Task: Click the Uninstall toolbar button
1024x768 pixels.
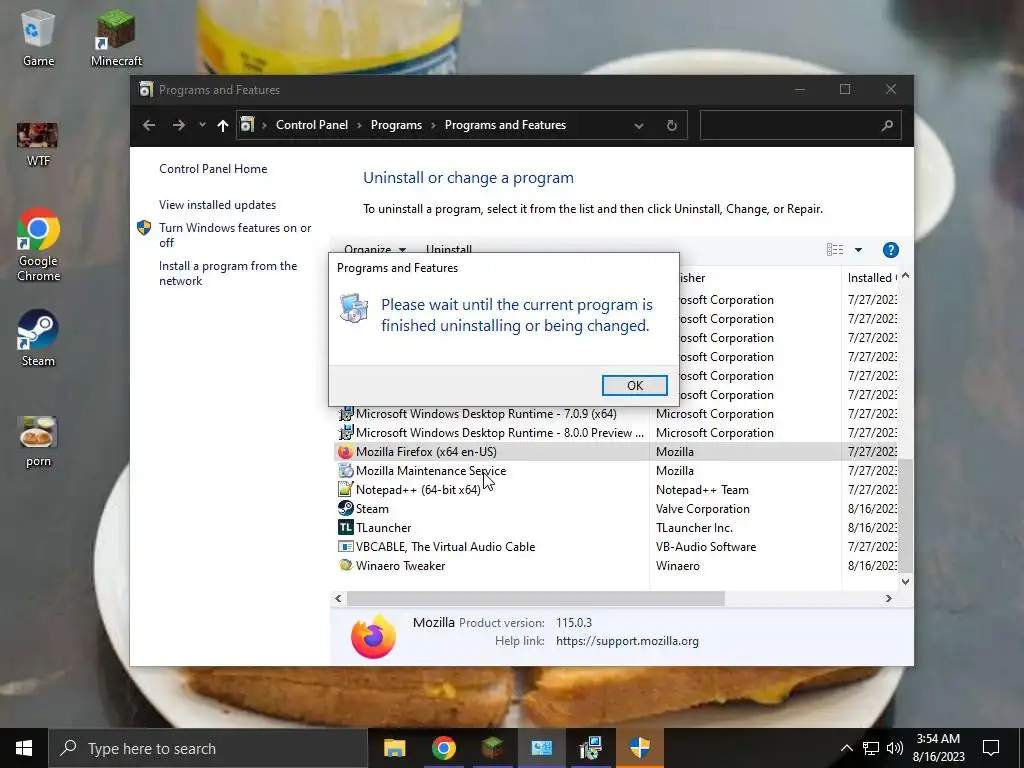Action: tap(449, 249)
